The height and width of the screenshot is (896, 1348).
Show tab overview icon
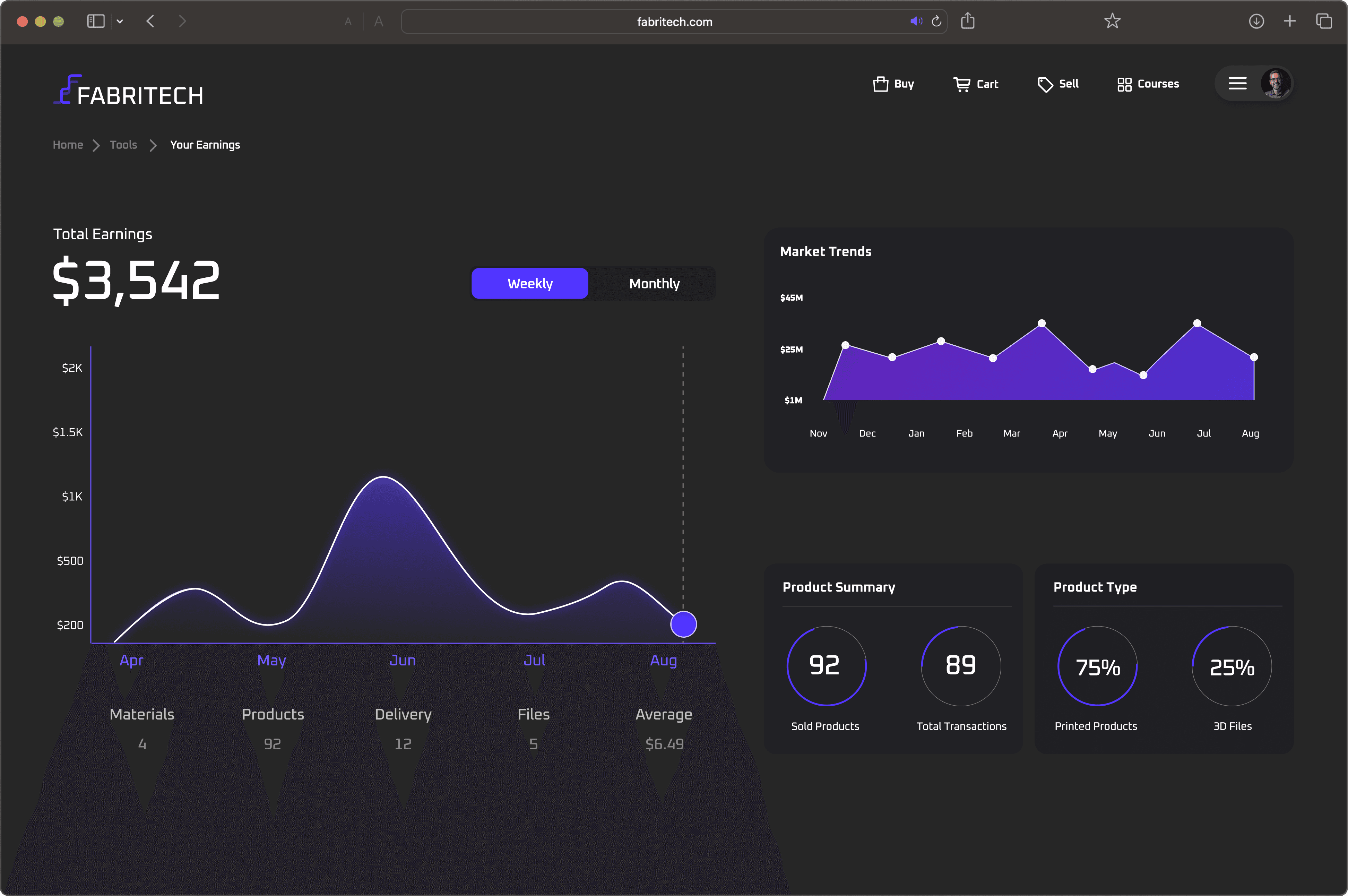pyautogui.click(x=1323, y=22)
